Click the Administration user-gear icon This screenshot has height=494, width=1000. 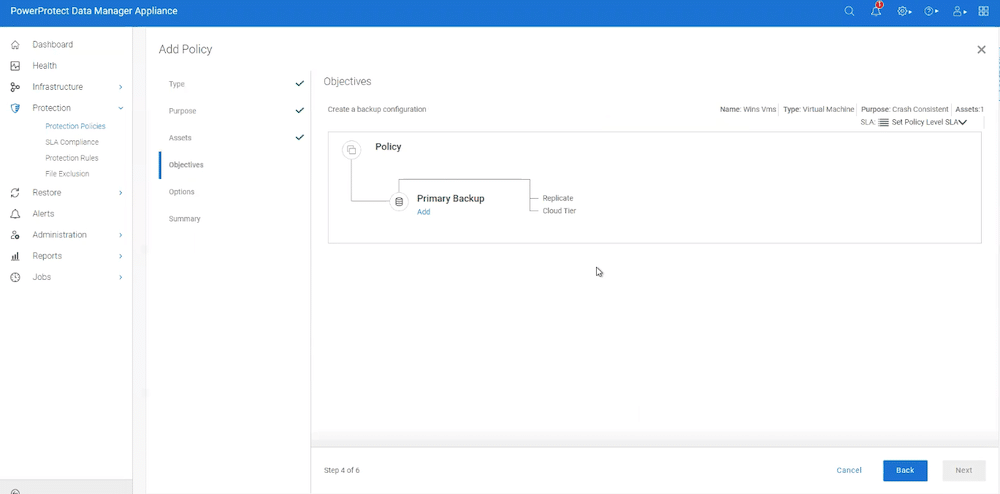tap(15, 235)
